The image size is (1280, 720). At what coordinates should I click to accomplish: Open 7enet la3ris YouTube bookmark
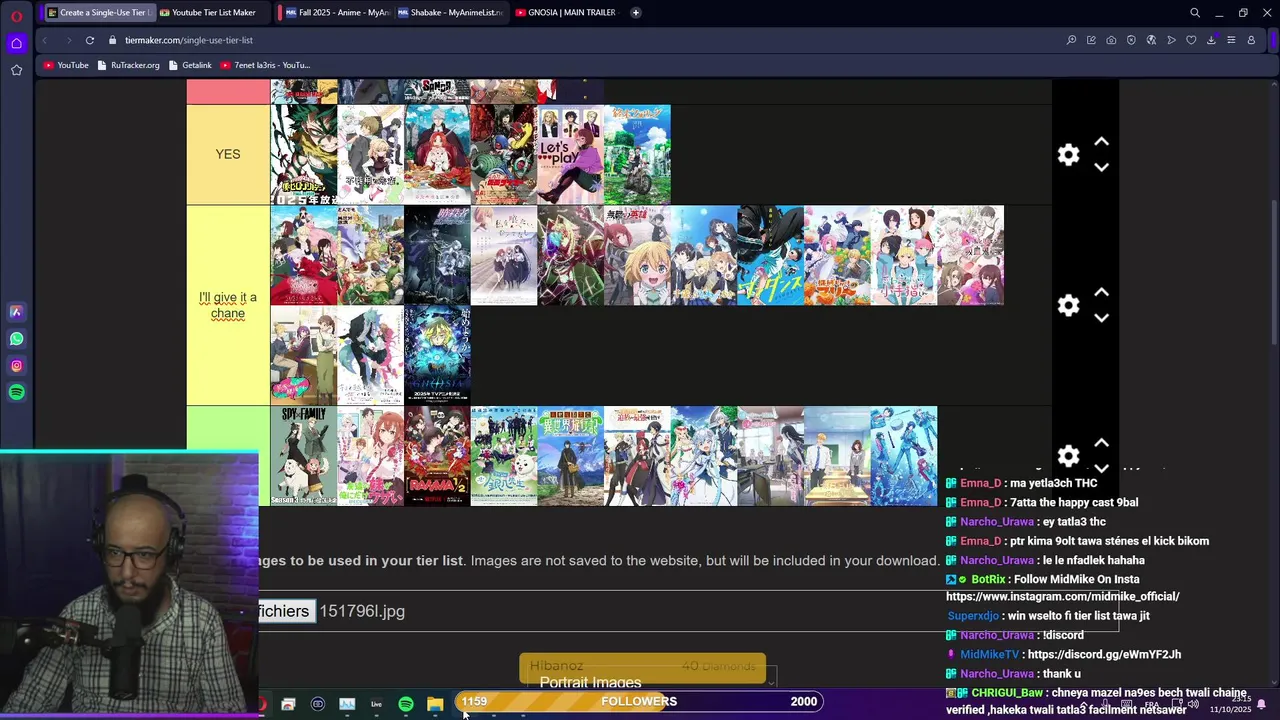(x=265, y=65)
